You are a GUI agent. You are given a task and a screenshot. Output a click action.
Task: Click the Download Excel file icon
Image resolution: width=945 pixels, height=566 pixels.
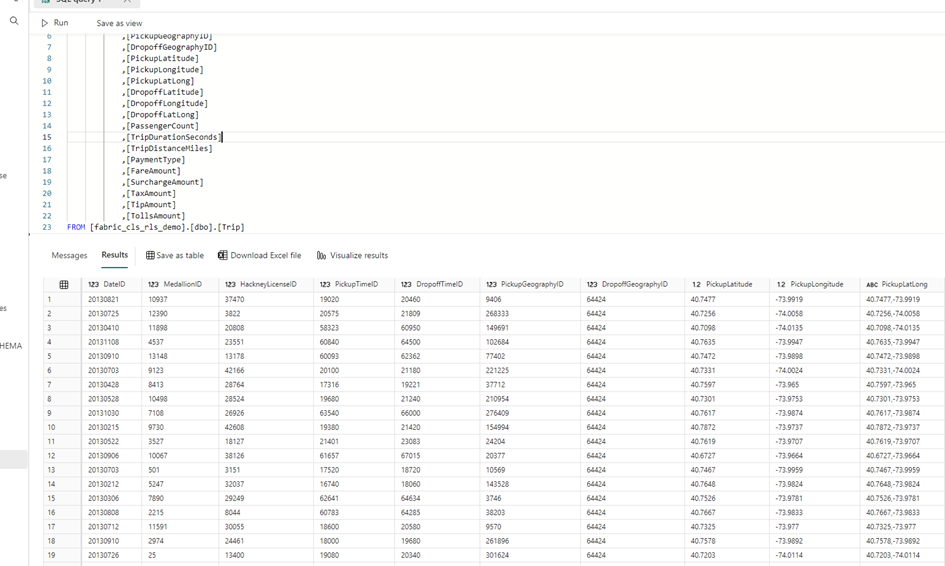(x=222, y=256)
